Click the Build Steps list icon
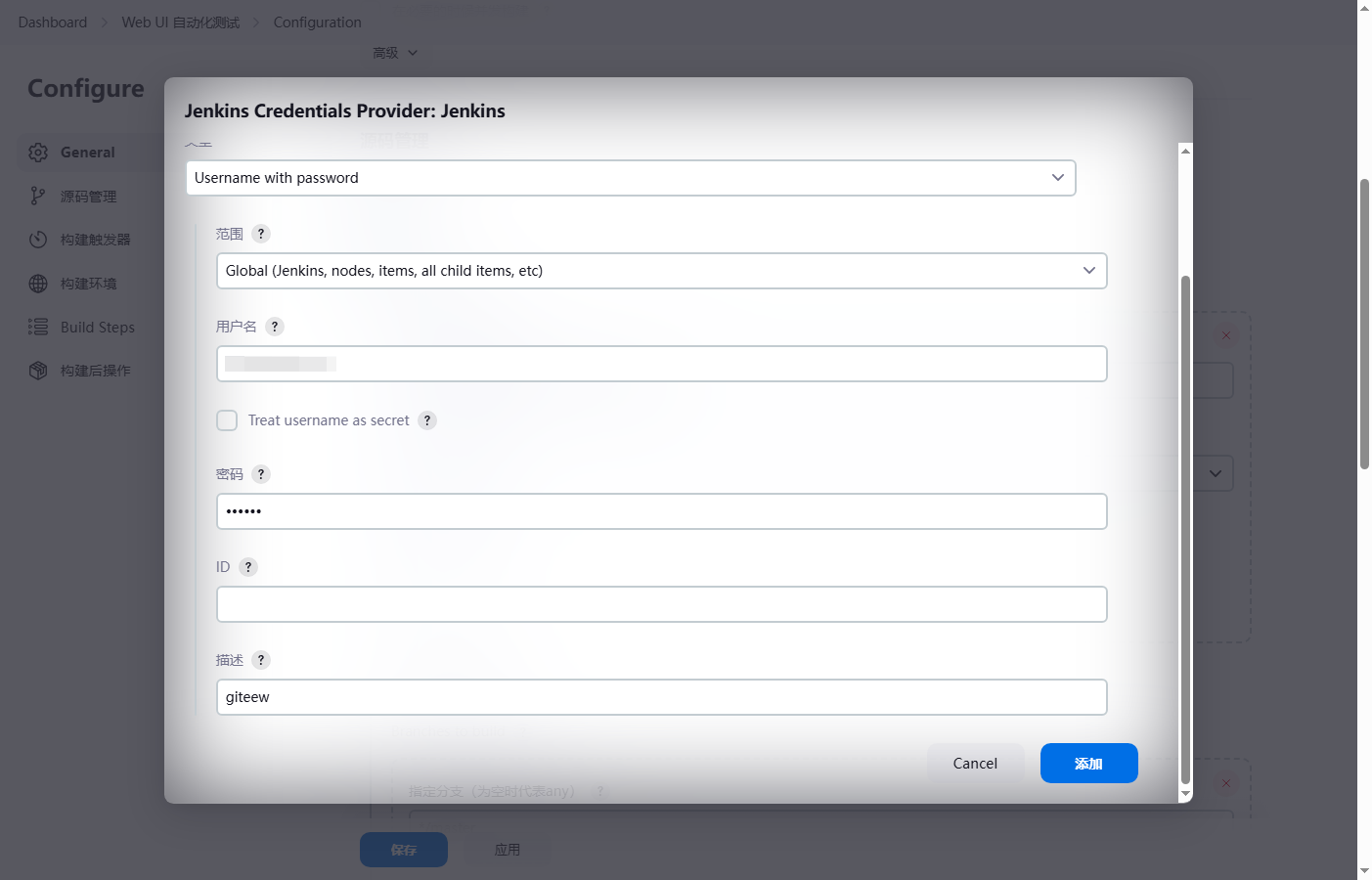 point(38,327)
